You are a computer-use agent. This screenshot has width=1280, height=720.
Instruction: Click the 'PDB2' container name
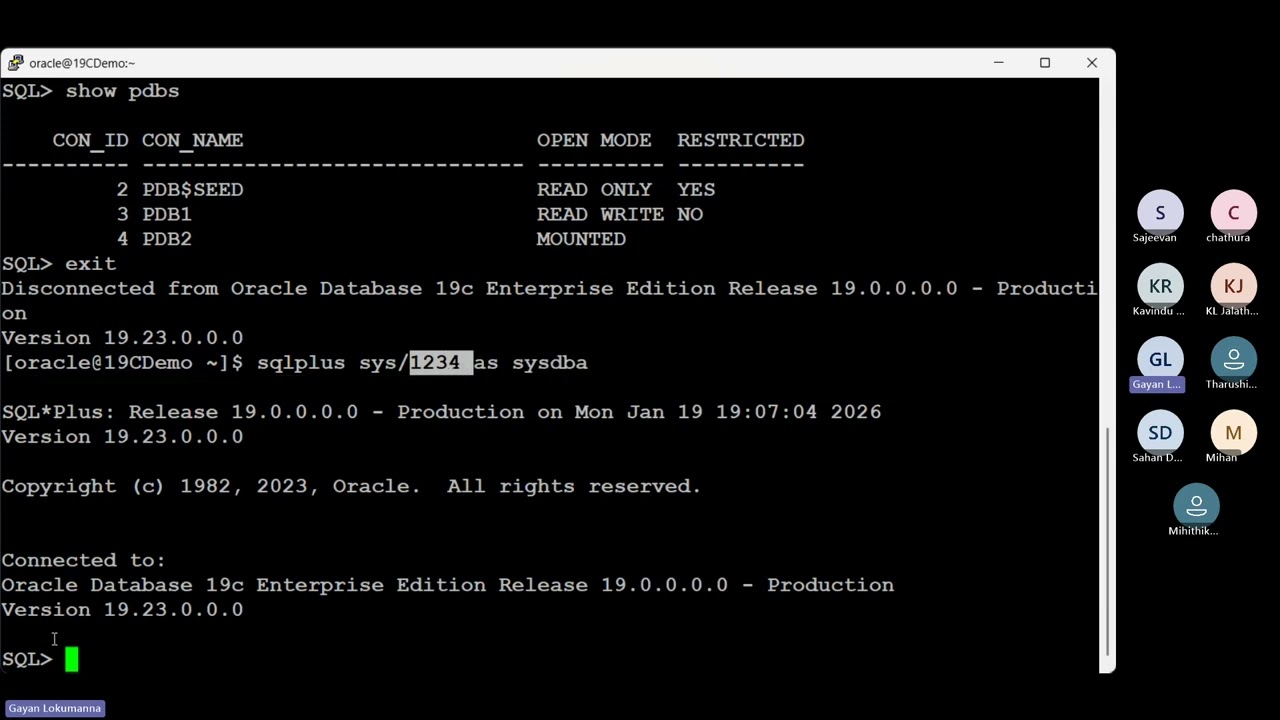pos(166,239)
